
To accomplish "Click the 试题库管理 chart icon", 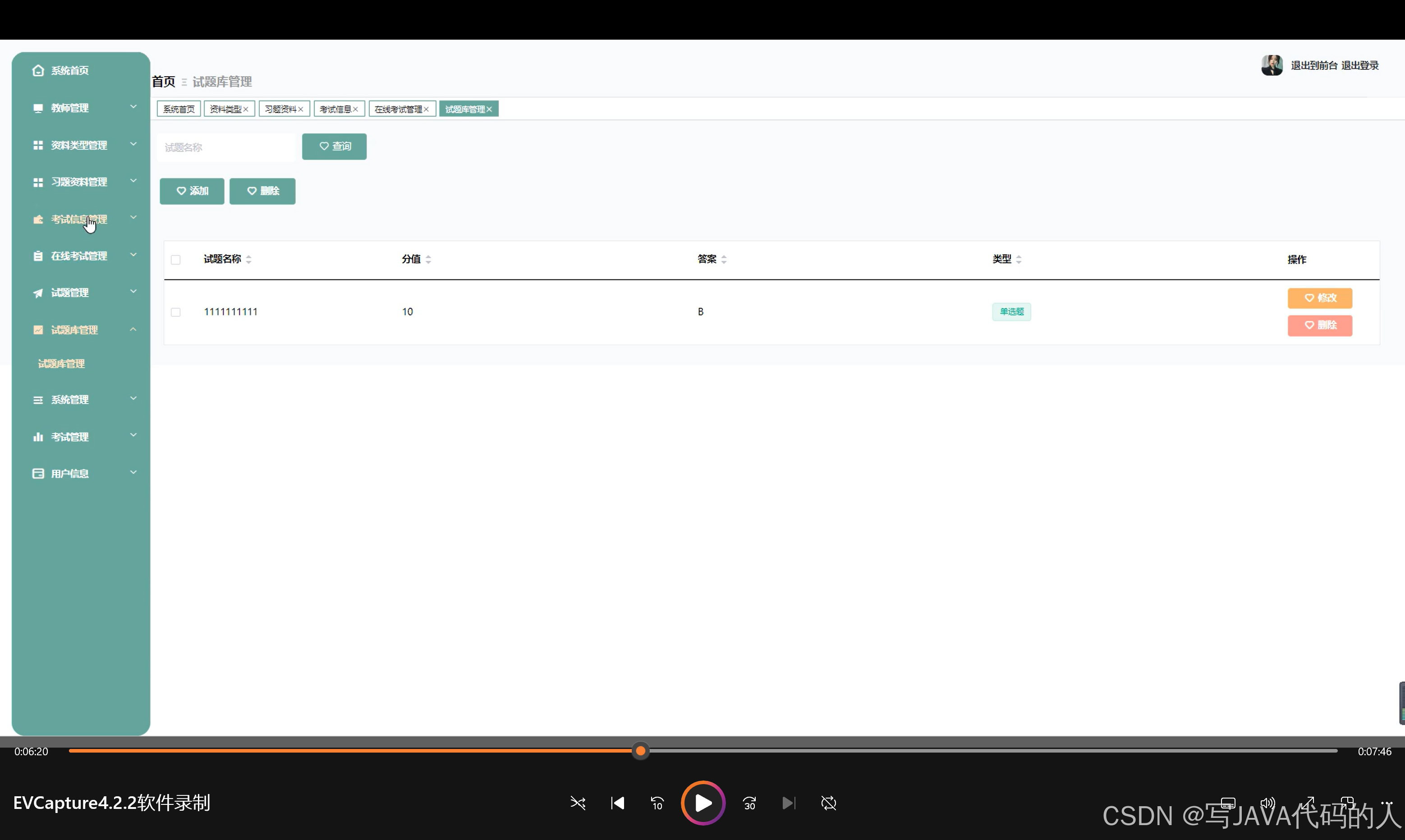I will pyautogui.click(x=38, y=329).
